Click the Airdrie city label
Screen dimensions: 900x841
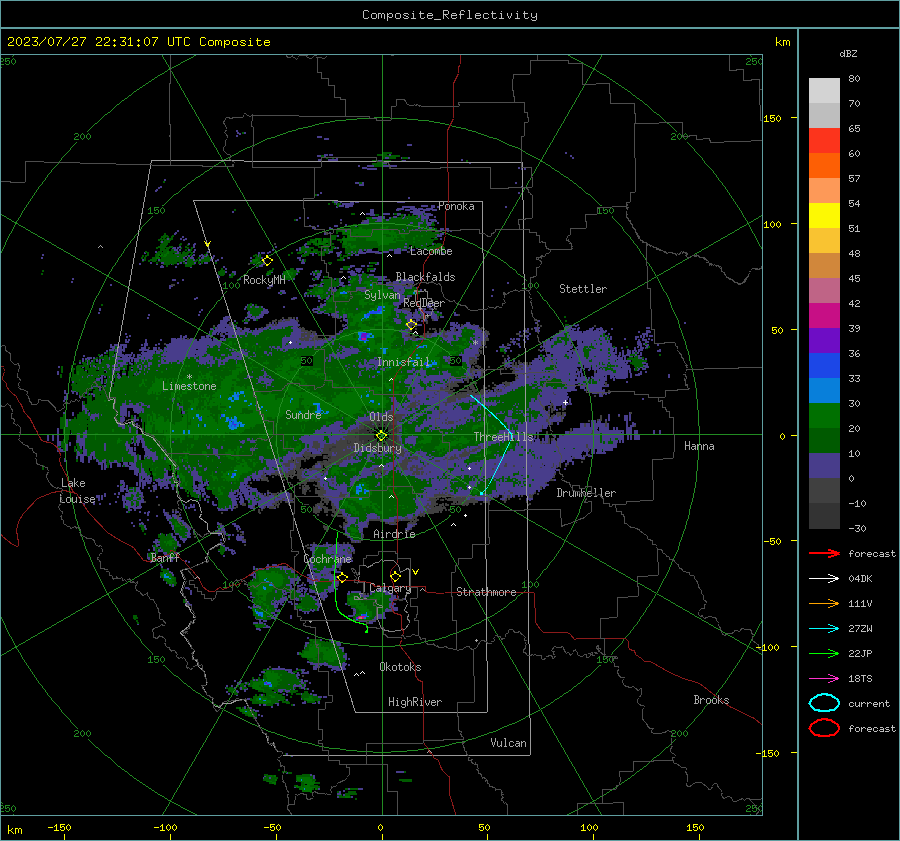tap(394, 534)
